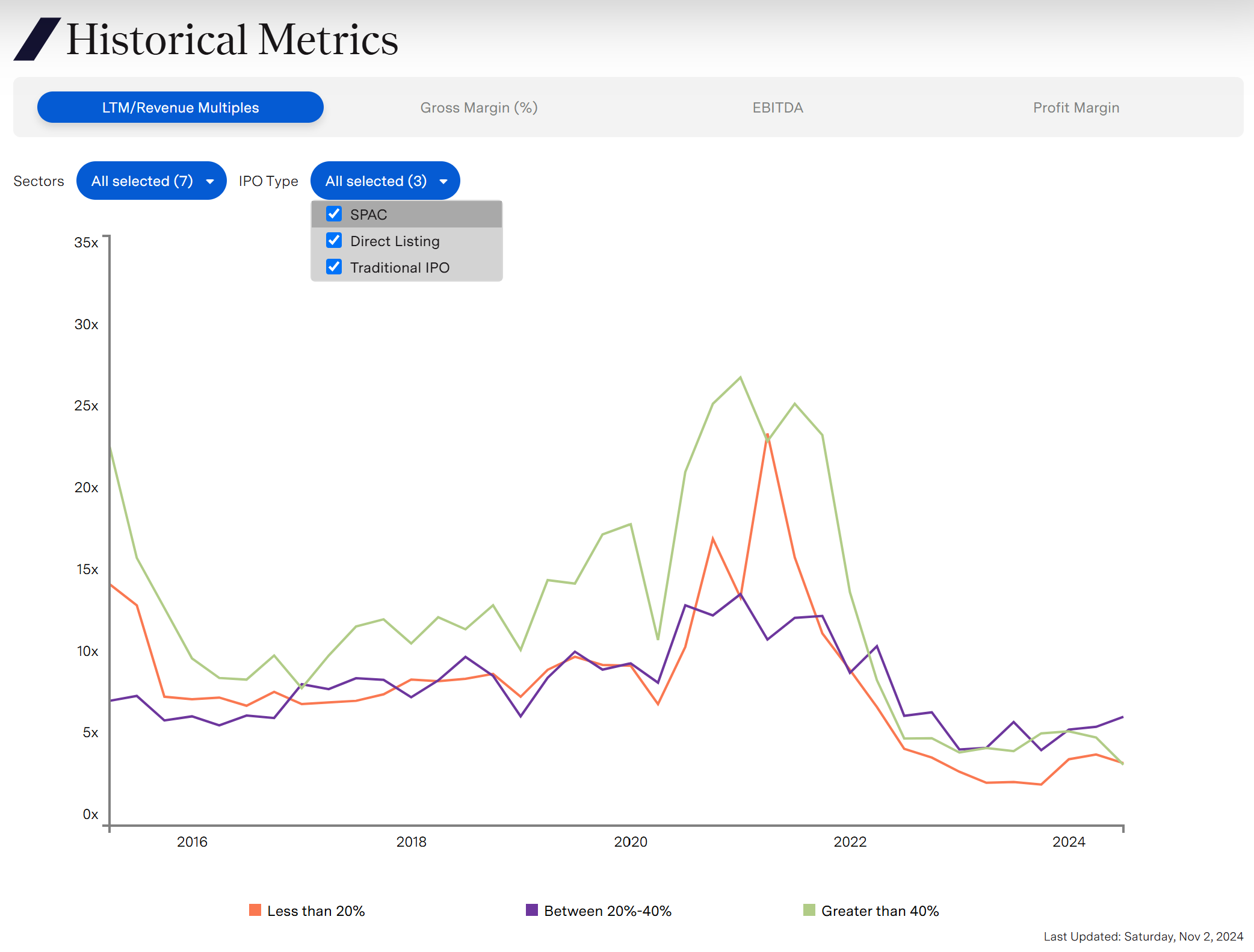This screenshot has width=1254, height=952.
Task: Select the Profit Margin tab
Action: [x=1074, y=107]
